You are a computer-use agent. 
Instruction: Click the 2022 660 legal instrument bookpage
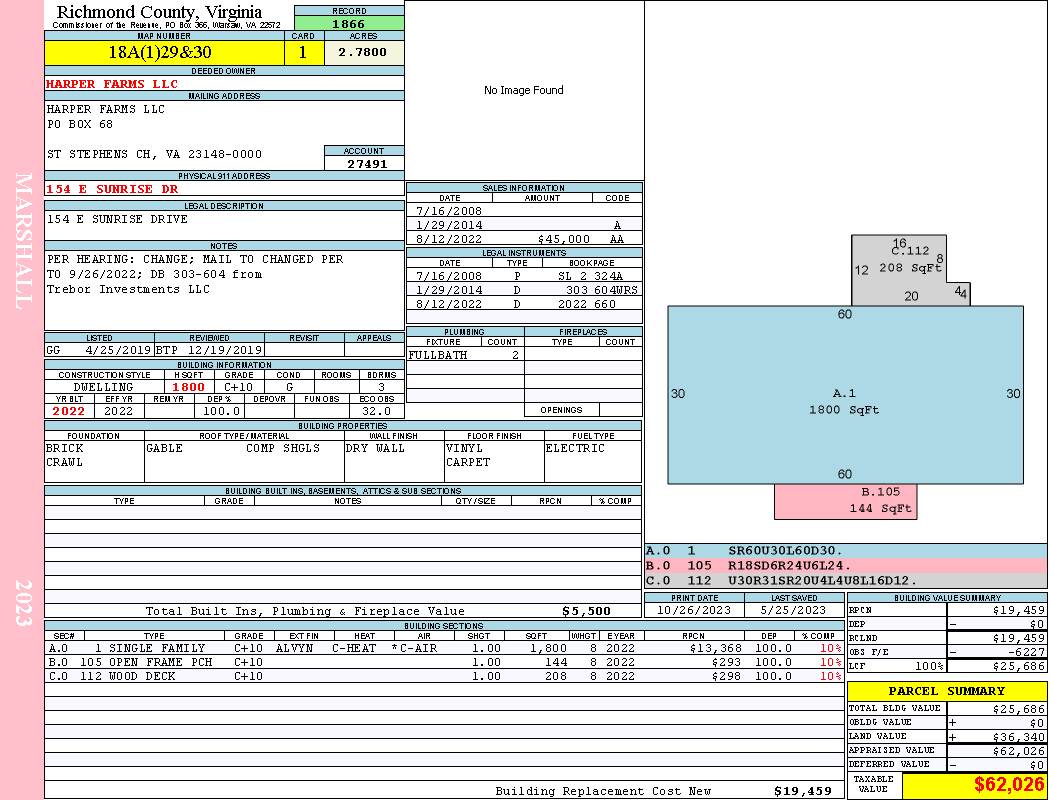point(587,304)
